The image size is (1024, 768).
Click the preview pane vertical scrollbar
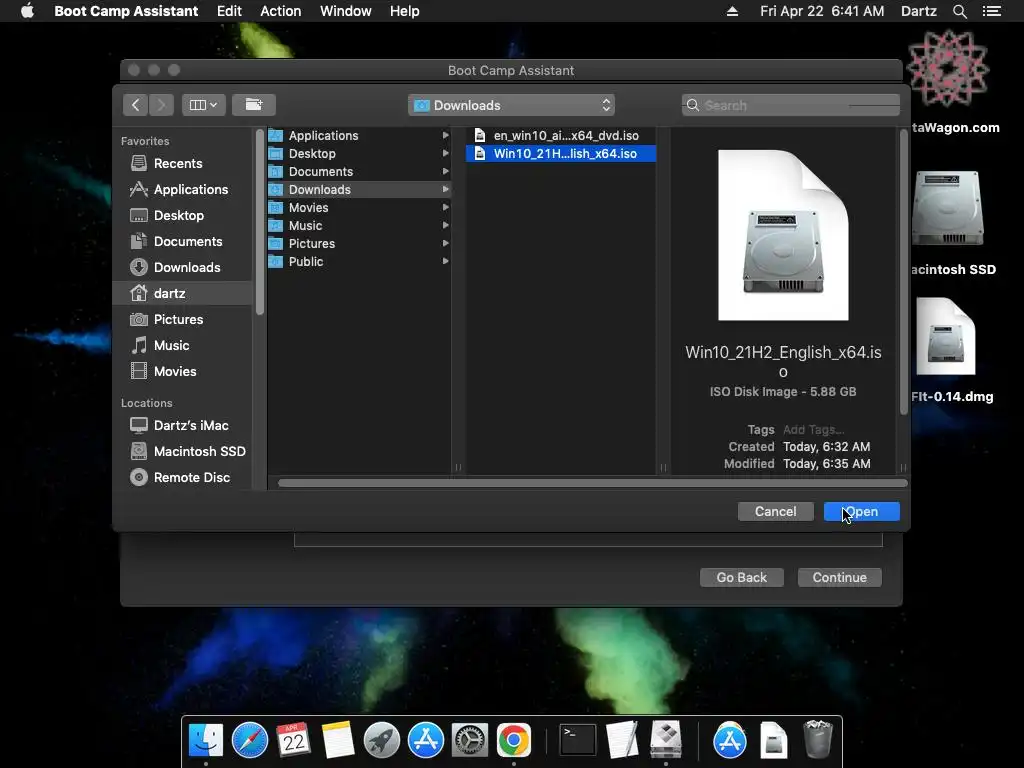(904, 271)
